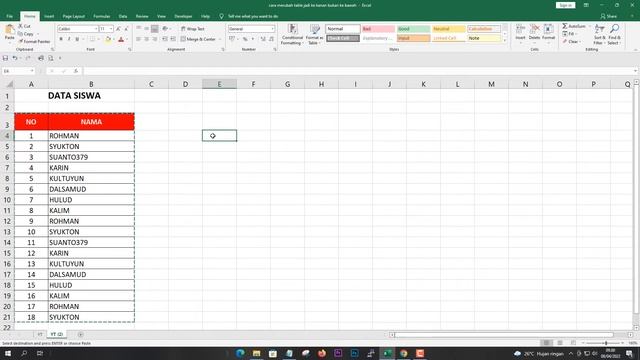This screenshot has width=640, height=360.
Task: Switch to the Formulas tab
Action: point(102,16)
